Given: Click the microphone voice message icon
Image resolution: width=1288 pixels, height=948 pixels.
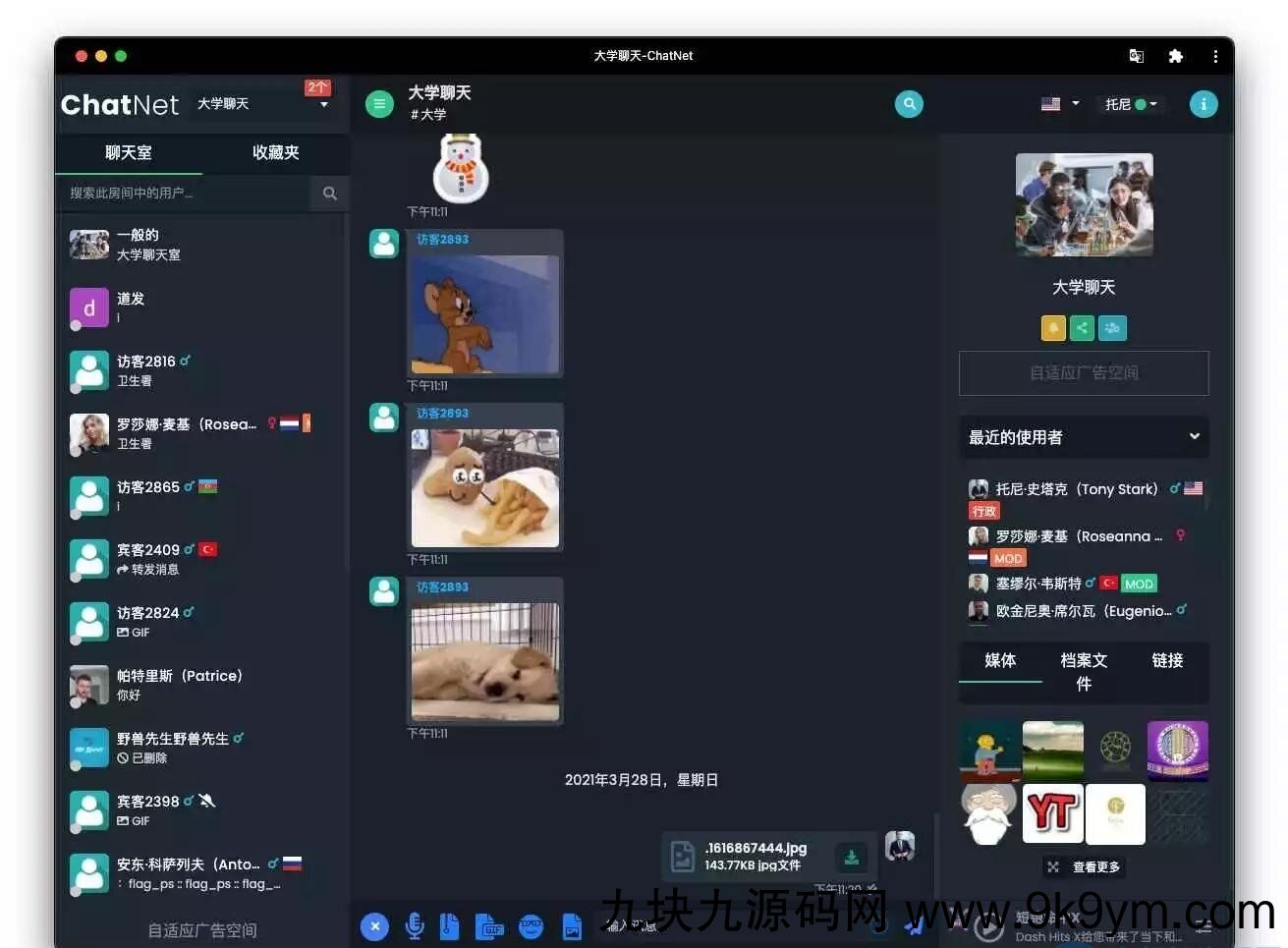Looking at the screenshot, I should pos(415,925).
